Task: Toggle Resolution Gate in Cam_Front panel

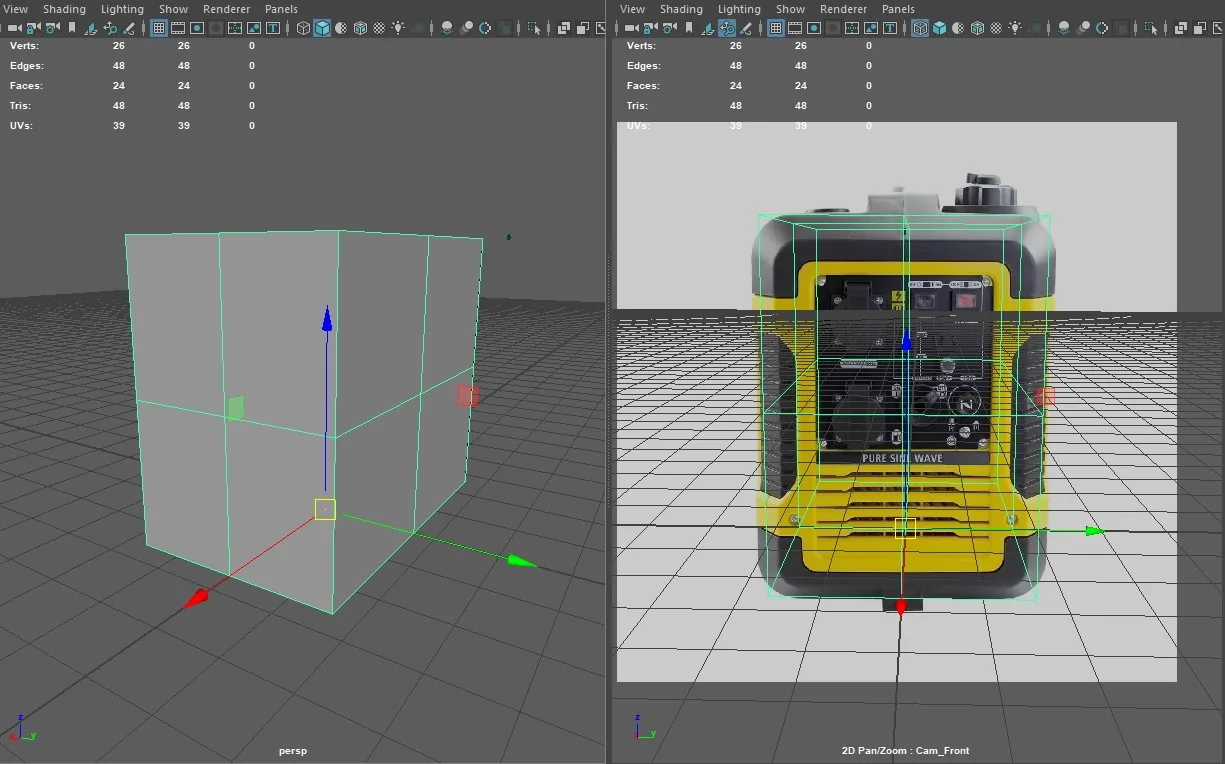Action: click(x=814, y=29)
